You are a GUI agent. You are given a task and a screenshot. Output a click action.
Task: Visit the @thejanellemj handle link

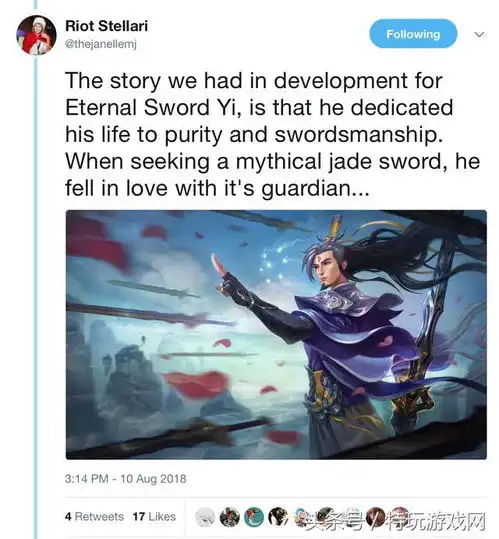click(101, 44)
